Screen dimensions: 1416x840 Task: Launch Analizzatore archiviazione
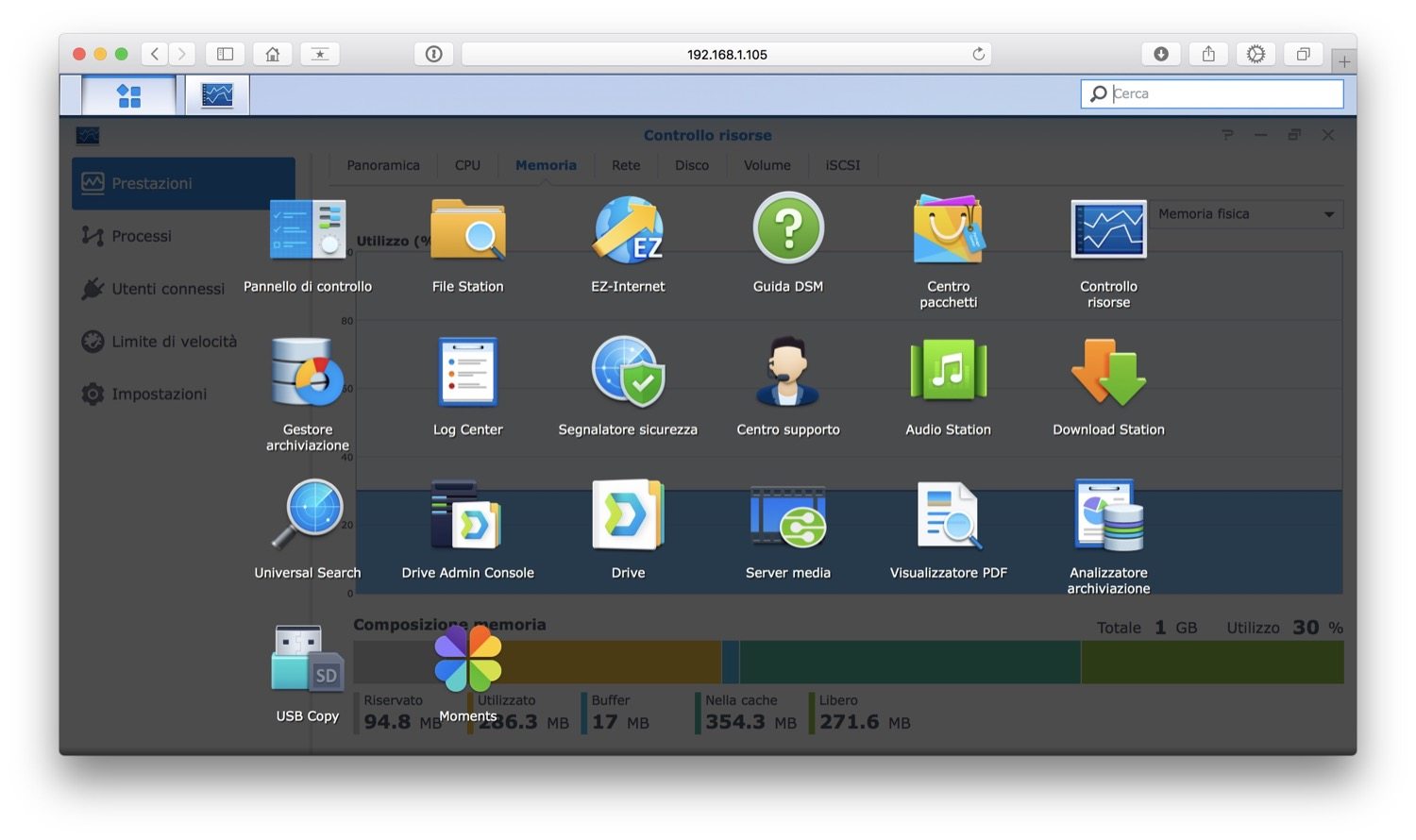[x=1109, y=515]
